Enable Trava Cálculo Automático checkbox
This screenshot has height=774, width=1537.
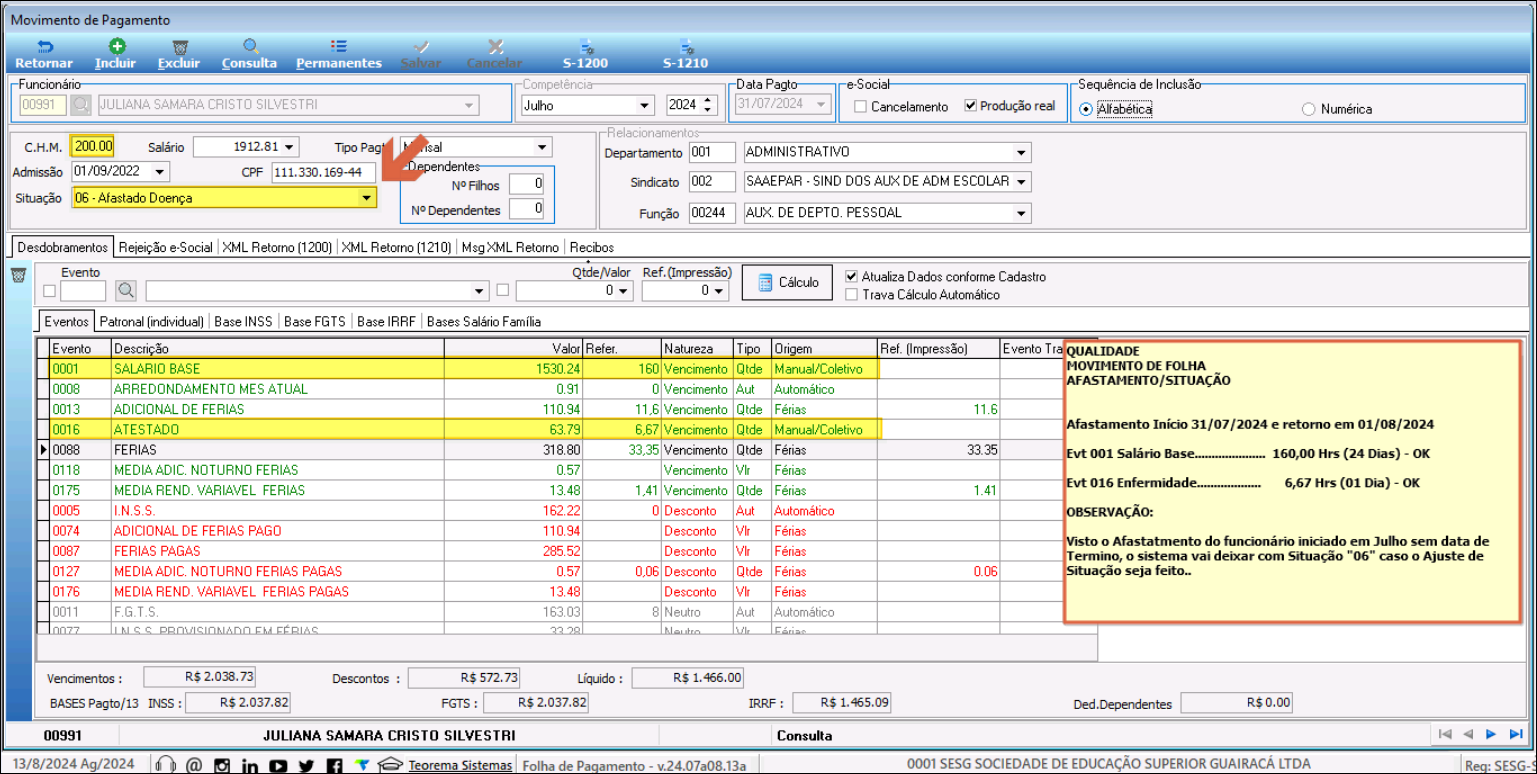pyautogui.click(x=852, y=294)
